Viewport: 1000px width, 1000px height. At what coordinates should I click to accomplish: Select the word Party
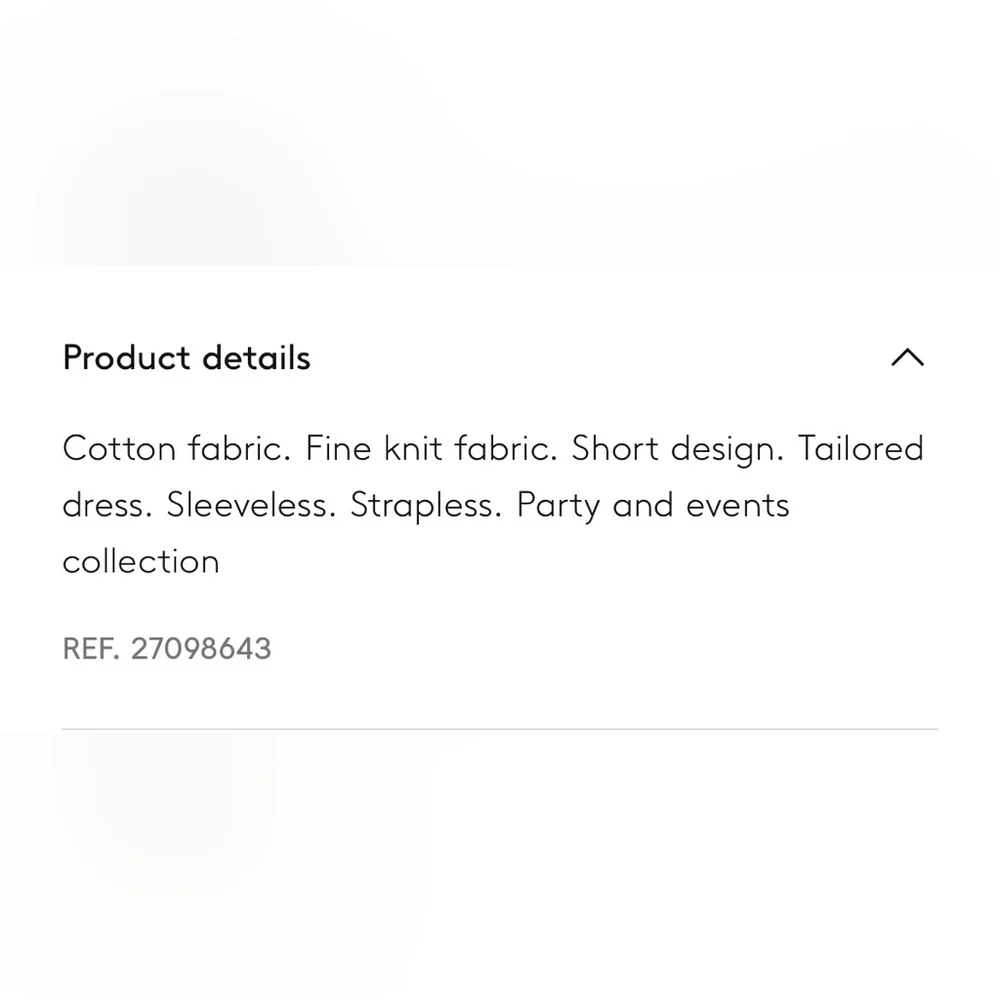(x=558, y=506)
